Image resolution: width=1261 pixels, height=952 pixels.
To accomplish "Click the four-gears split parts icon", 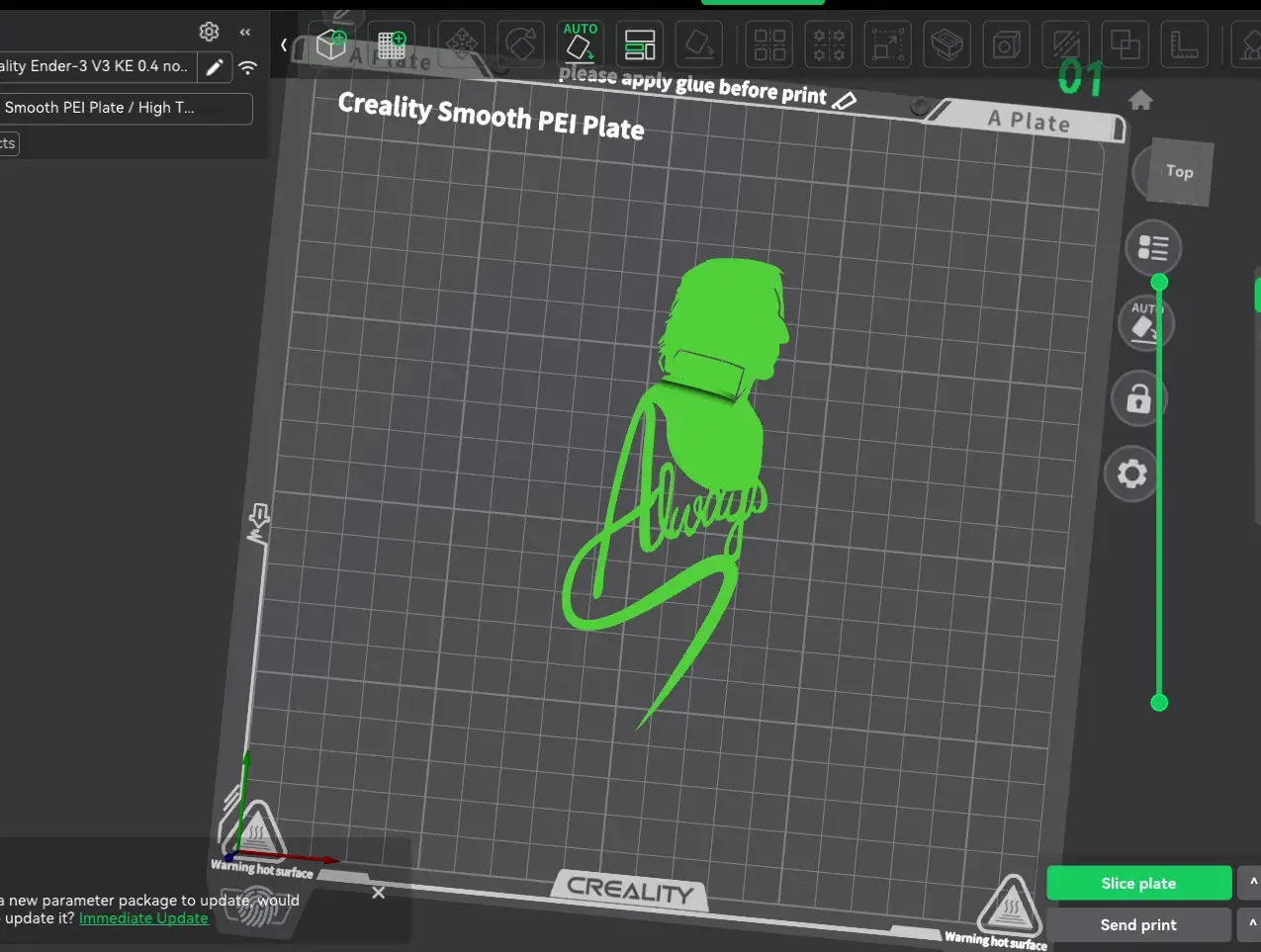I will click(x=829, y=44).
